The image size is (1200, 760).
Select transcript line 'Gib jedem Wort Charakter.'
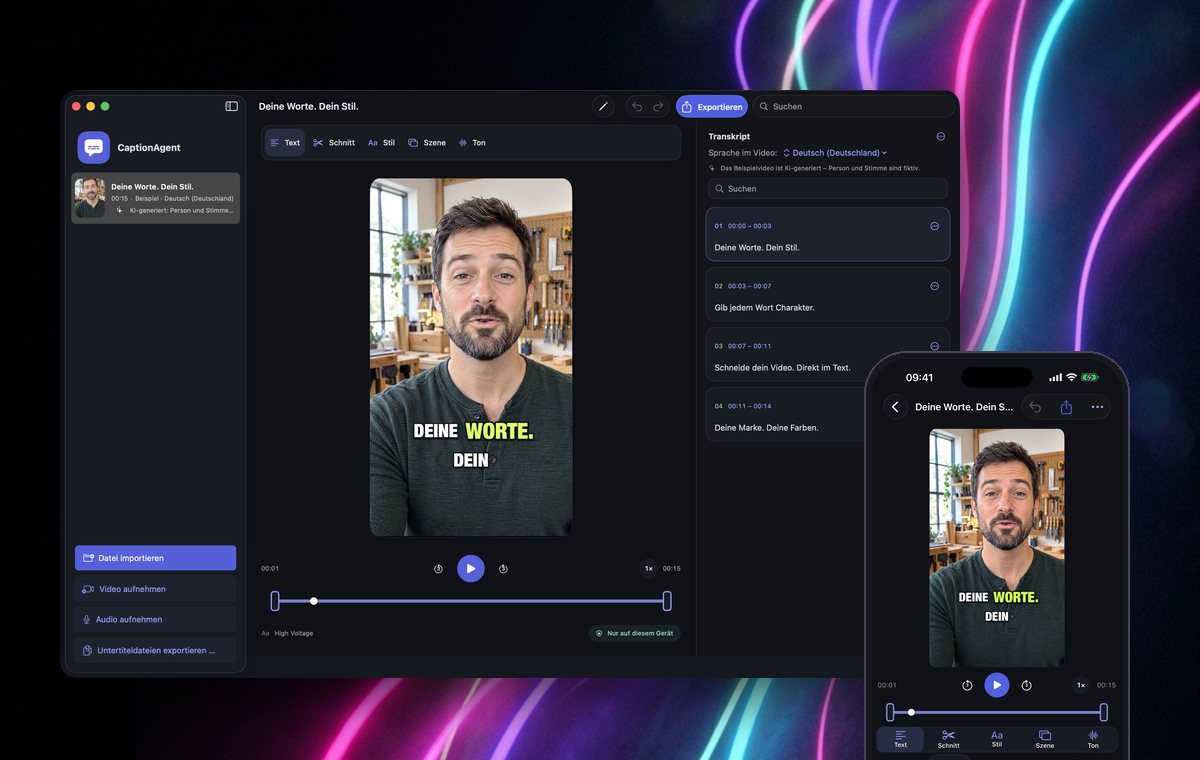pyautogui.click(x=764, y=307)
